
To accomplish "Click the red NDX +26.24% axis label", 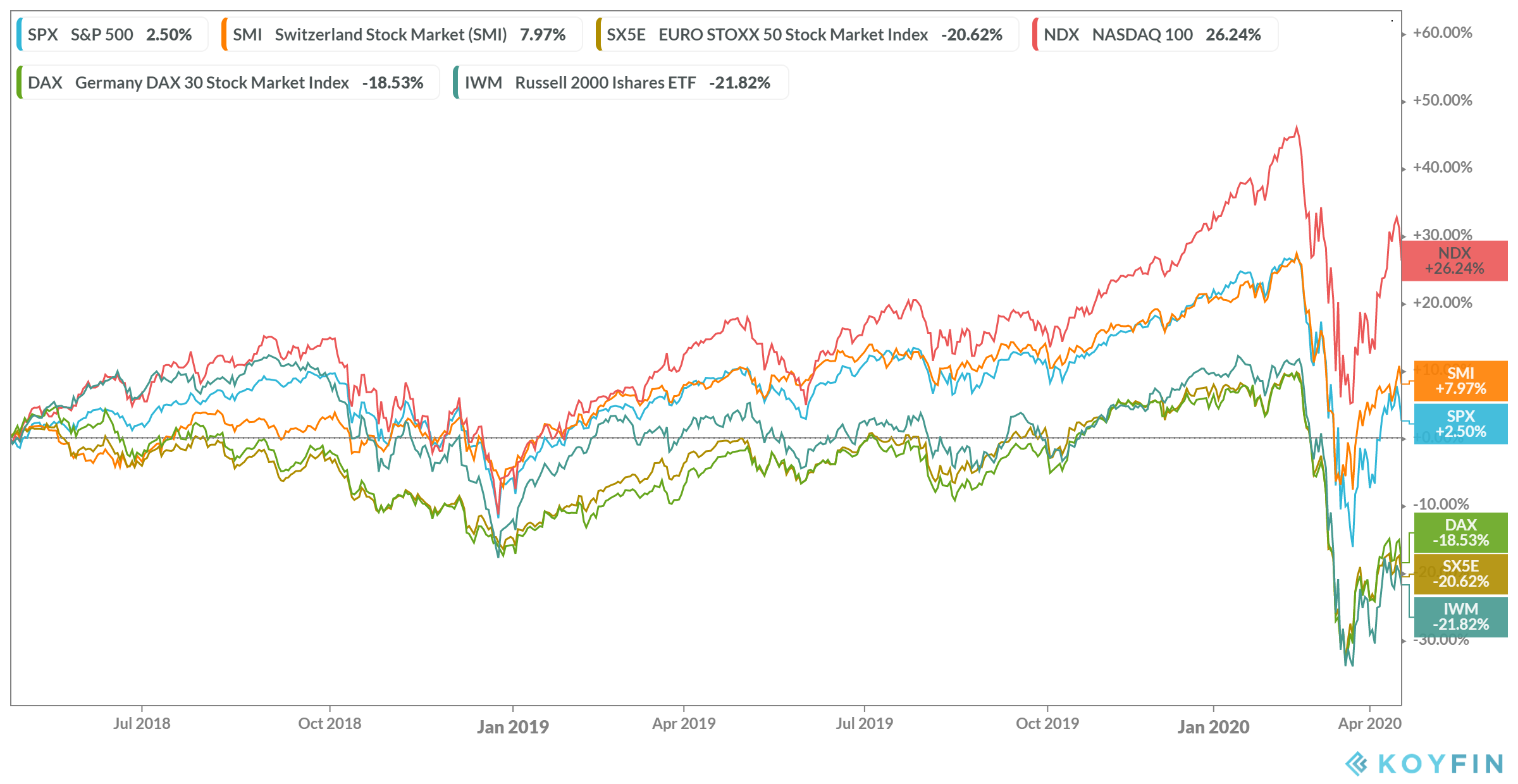I will [1455, 260].
